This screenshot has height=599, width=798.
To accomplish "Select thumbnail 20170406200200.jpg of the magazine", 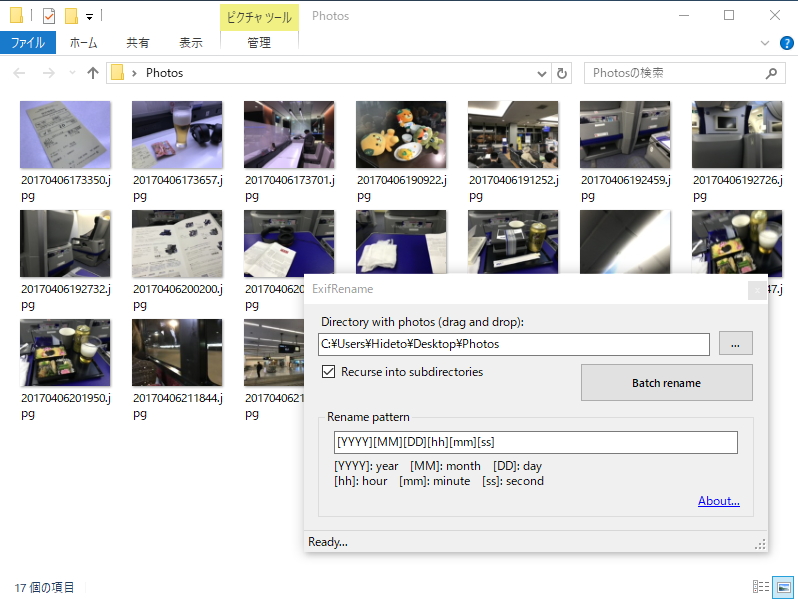I will point(177,243).
